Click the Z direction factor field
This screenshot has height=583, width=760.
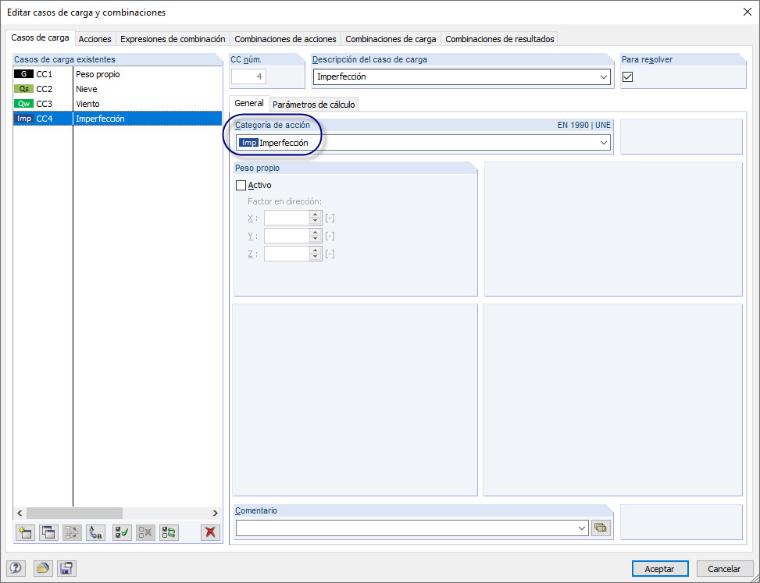[287, 254]
